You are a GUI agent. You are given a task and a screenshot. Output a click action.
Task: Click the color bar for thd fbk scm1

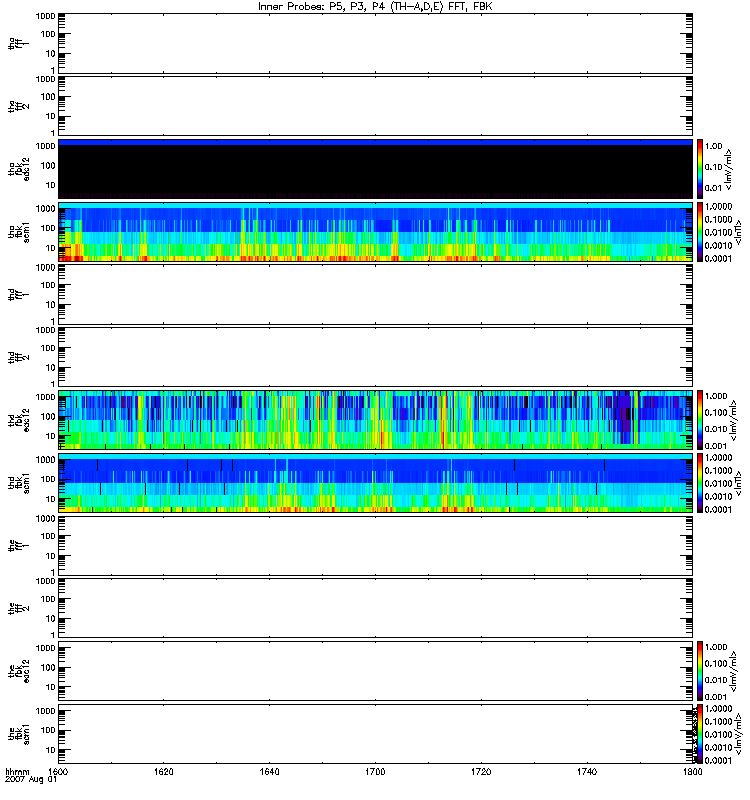700,483
